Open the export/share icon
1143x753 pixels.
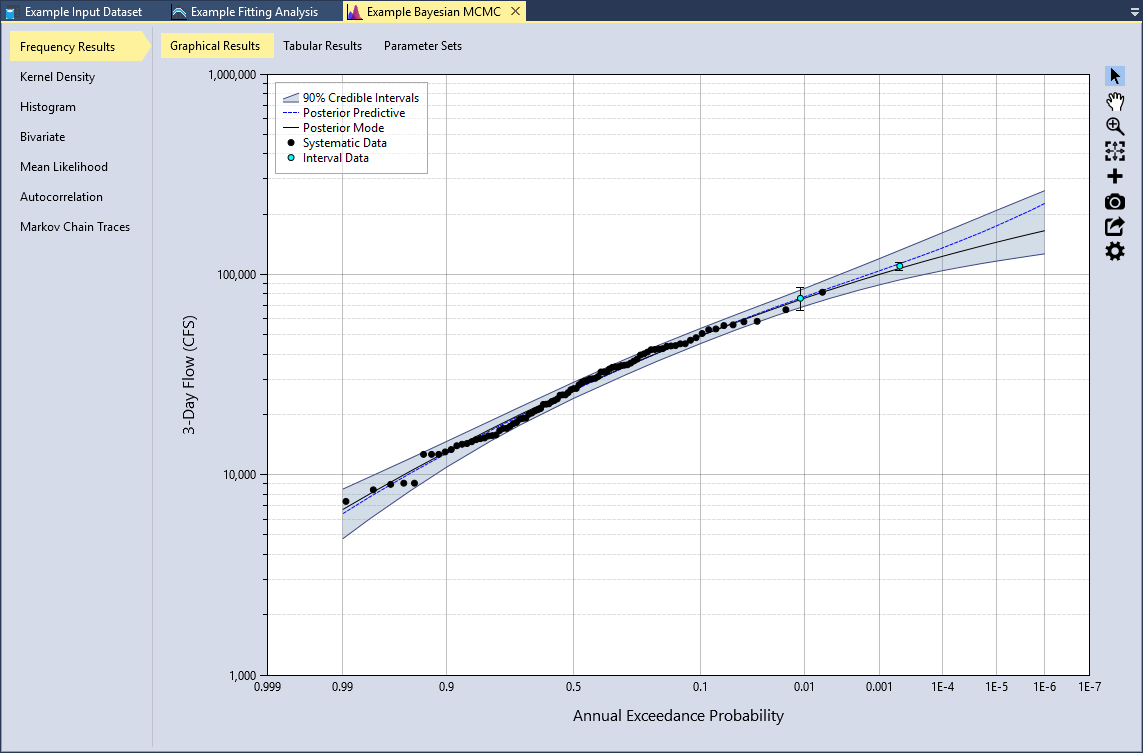point(1114,226)
